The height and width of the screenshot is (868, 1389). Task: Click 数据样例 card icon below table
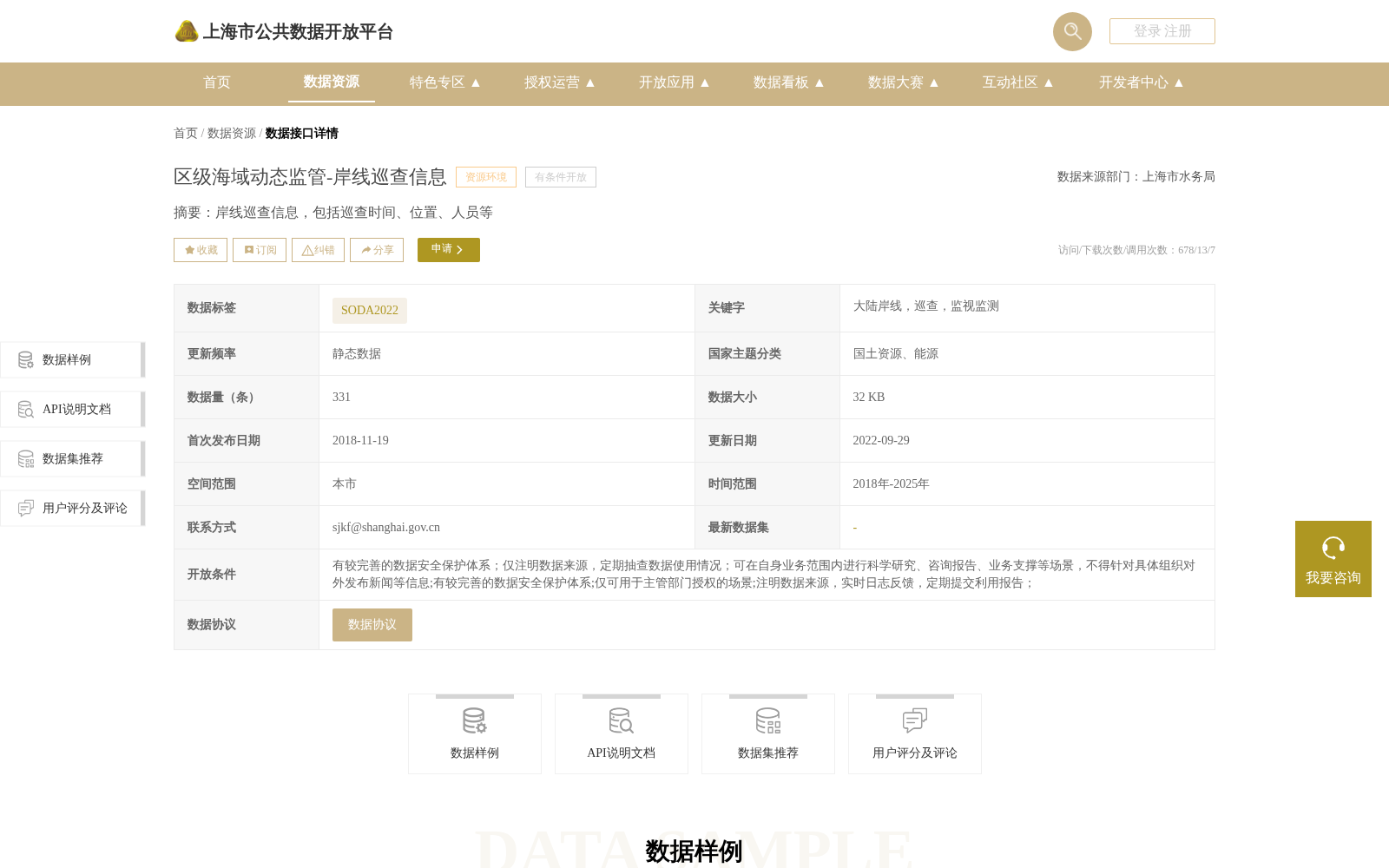pos(475,720)
